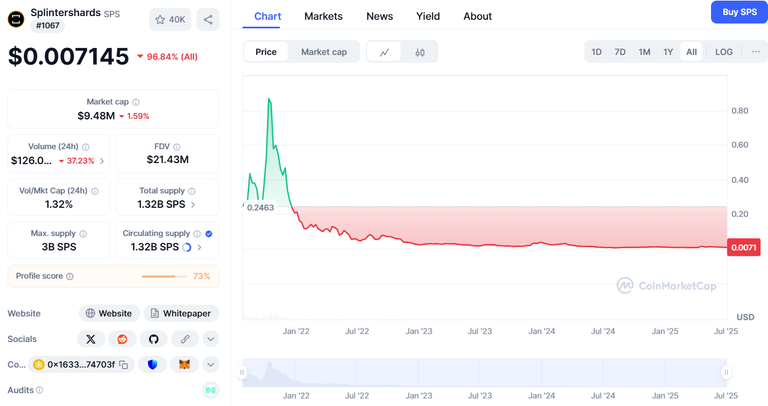This screenshot has width=768, height=406.
Task: Open the Reddit social link
Action: coord(122,339)
